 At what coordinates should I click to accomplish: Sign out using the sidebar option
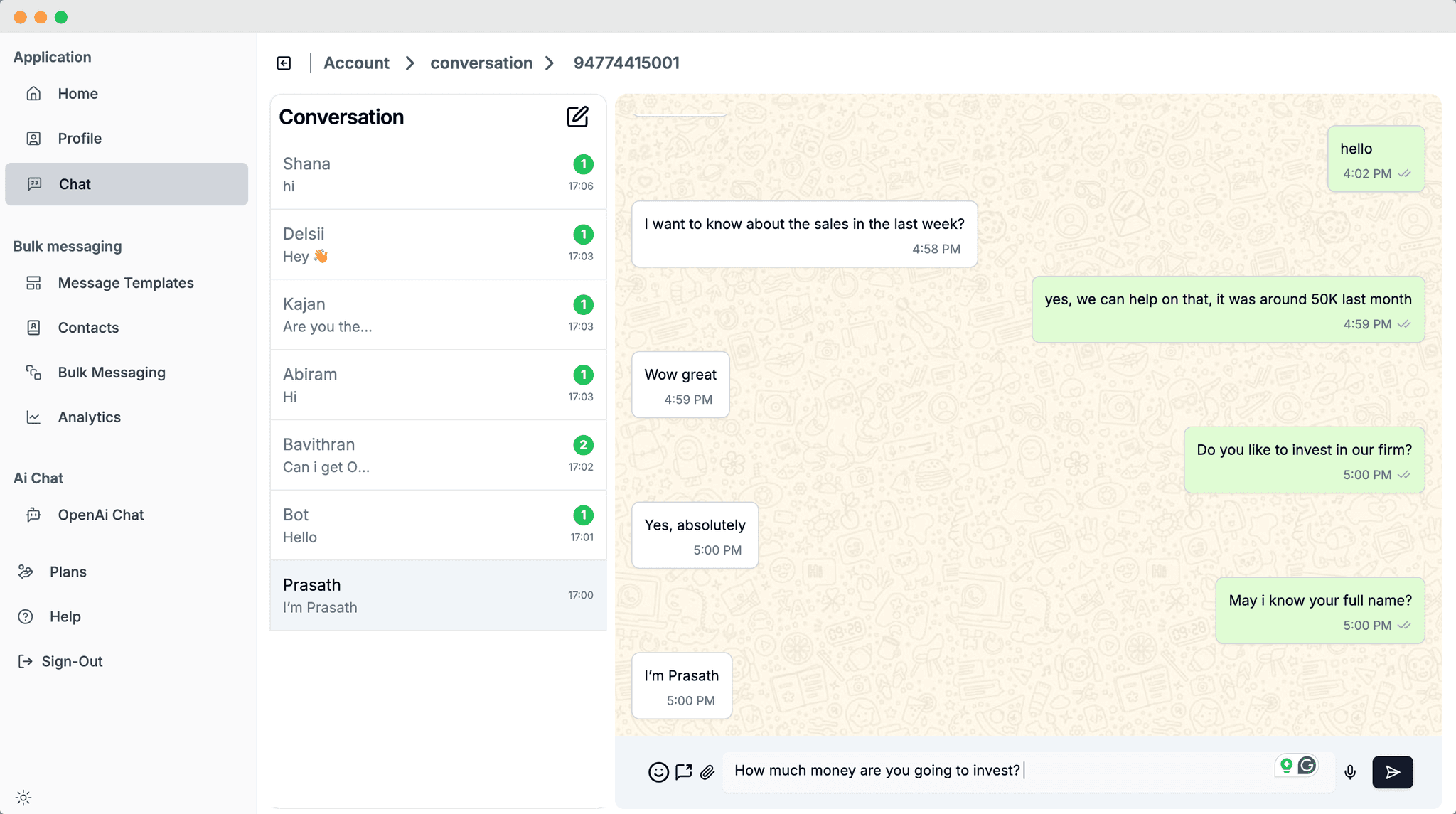click(x=71, y=661)
